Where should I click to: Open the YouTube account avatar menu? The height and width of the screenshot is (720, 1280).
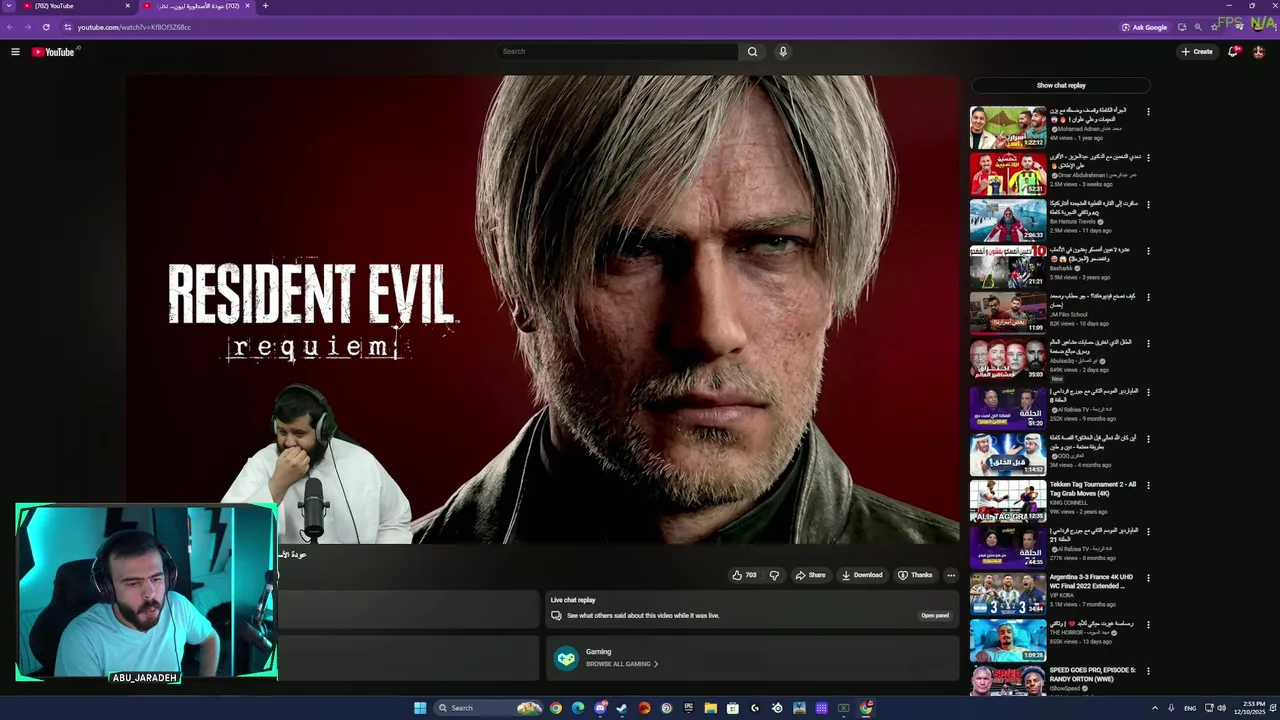coord(1259,52)
